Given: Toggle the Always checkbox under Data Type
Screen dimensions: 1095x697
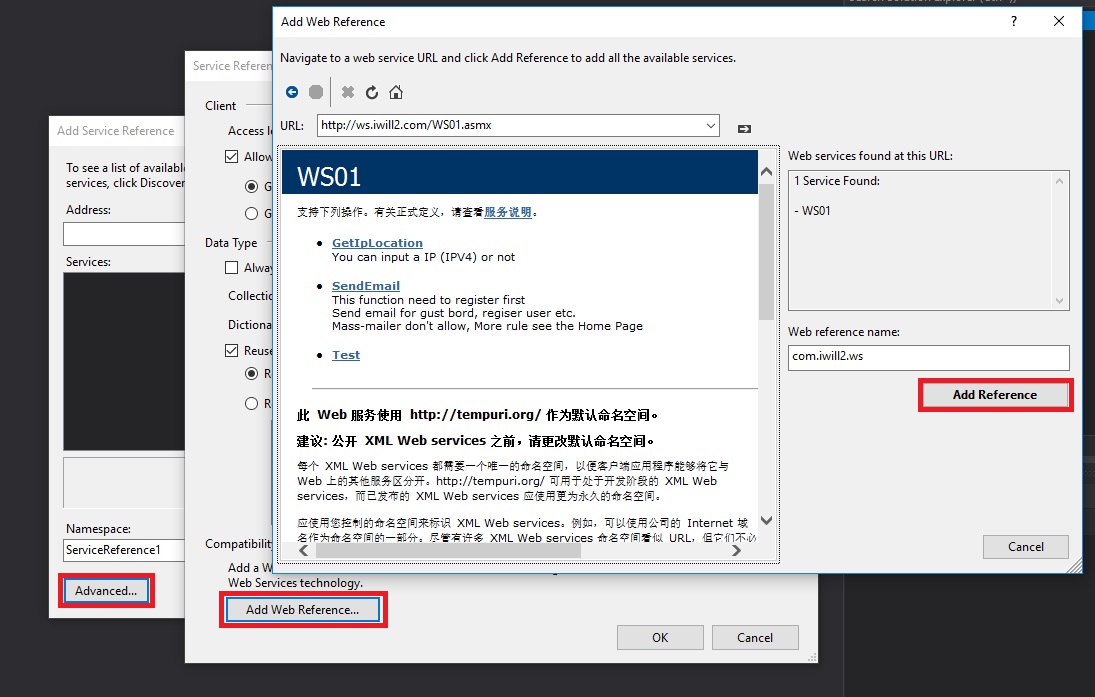Looking at the screenshot, I should coord(232,268).
